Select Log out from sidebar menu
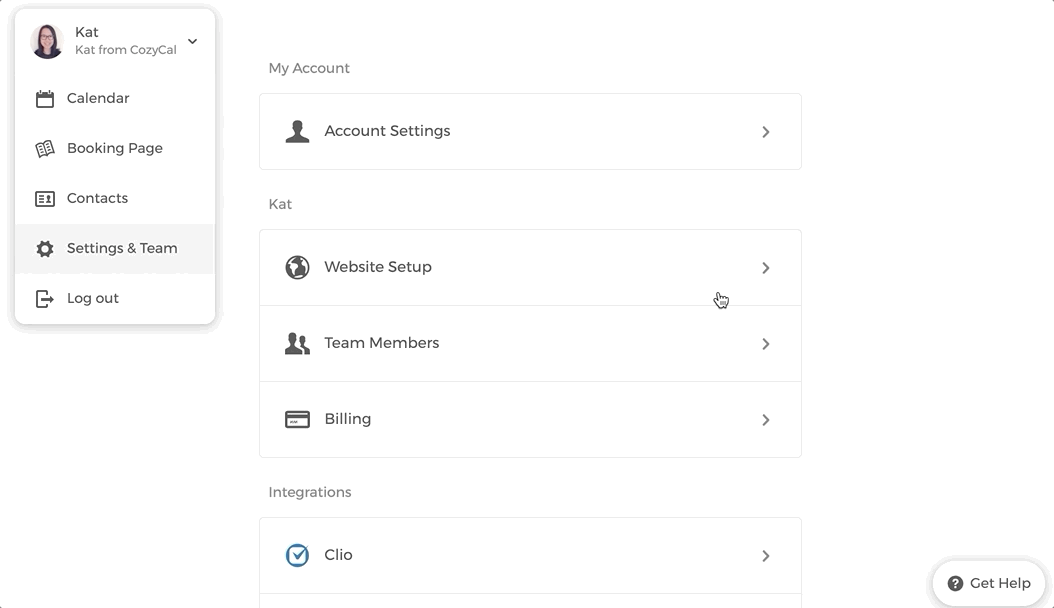This screenshot has width=1054, height=608. pos(93,299)
